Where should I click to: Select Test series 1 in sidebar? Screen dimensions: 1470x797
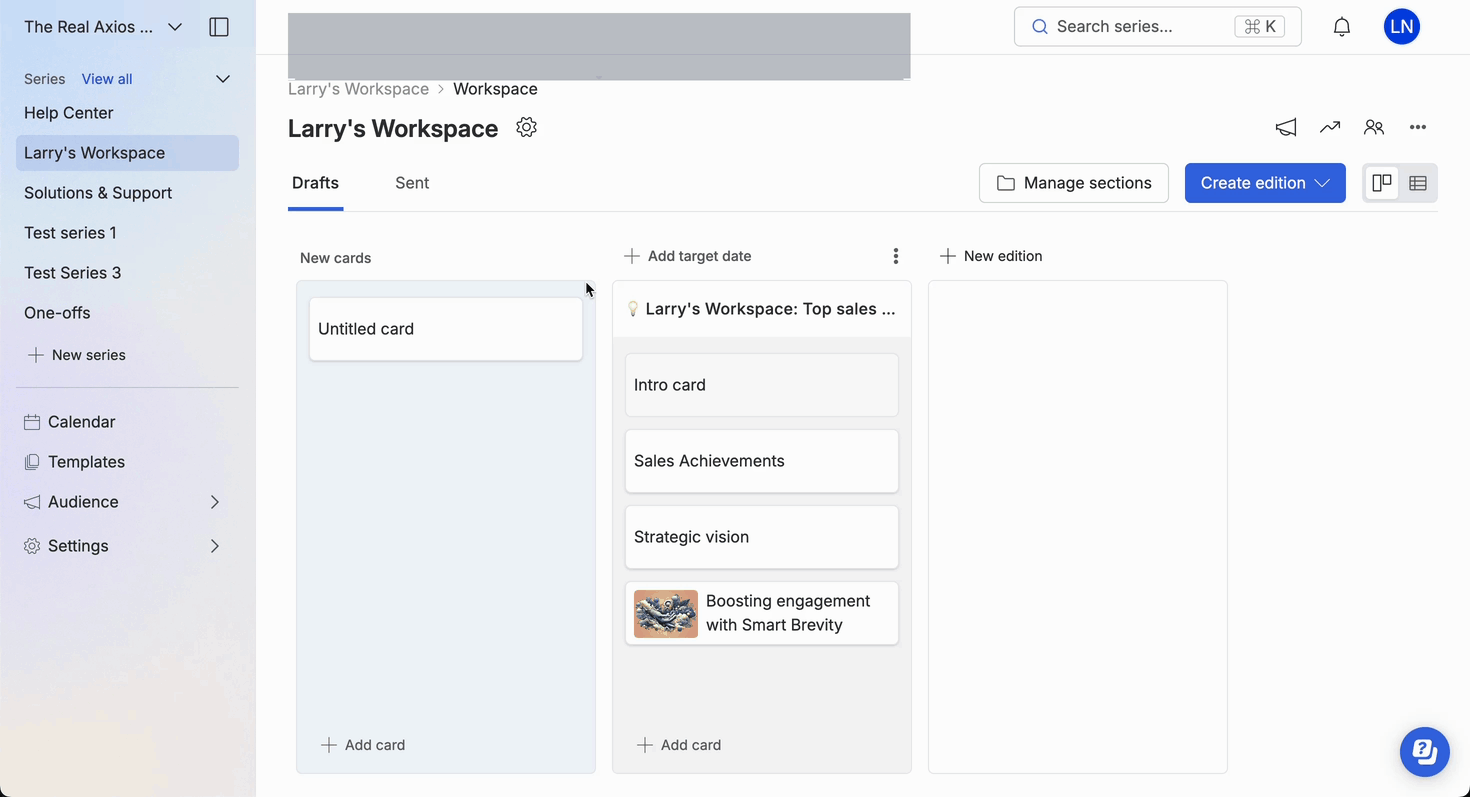70,233
